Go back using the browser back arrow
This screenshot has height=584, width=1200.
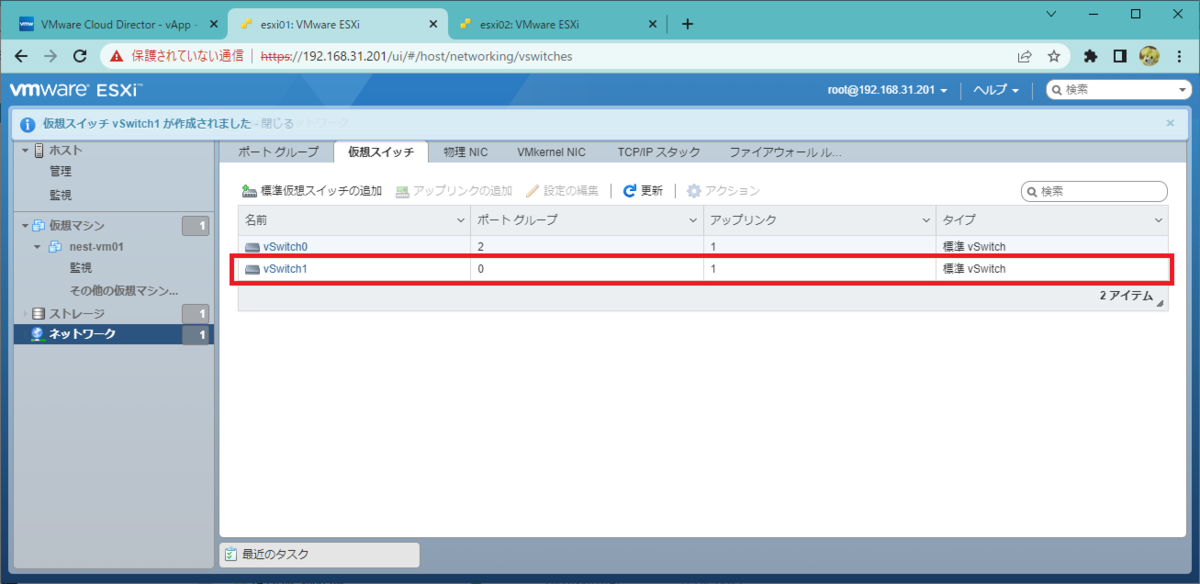pyautogui.click(x=21, y=56)
